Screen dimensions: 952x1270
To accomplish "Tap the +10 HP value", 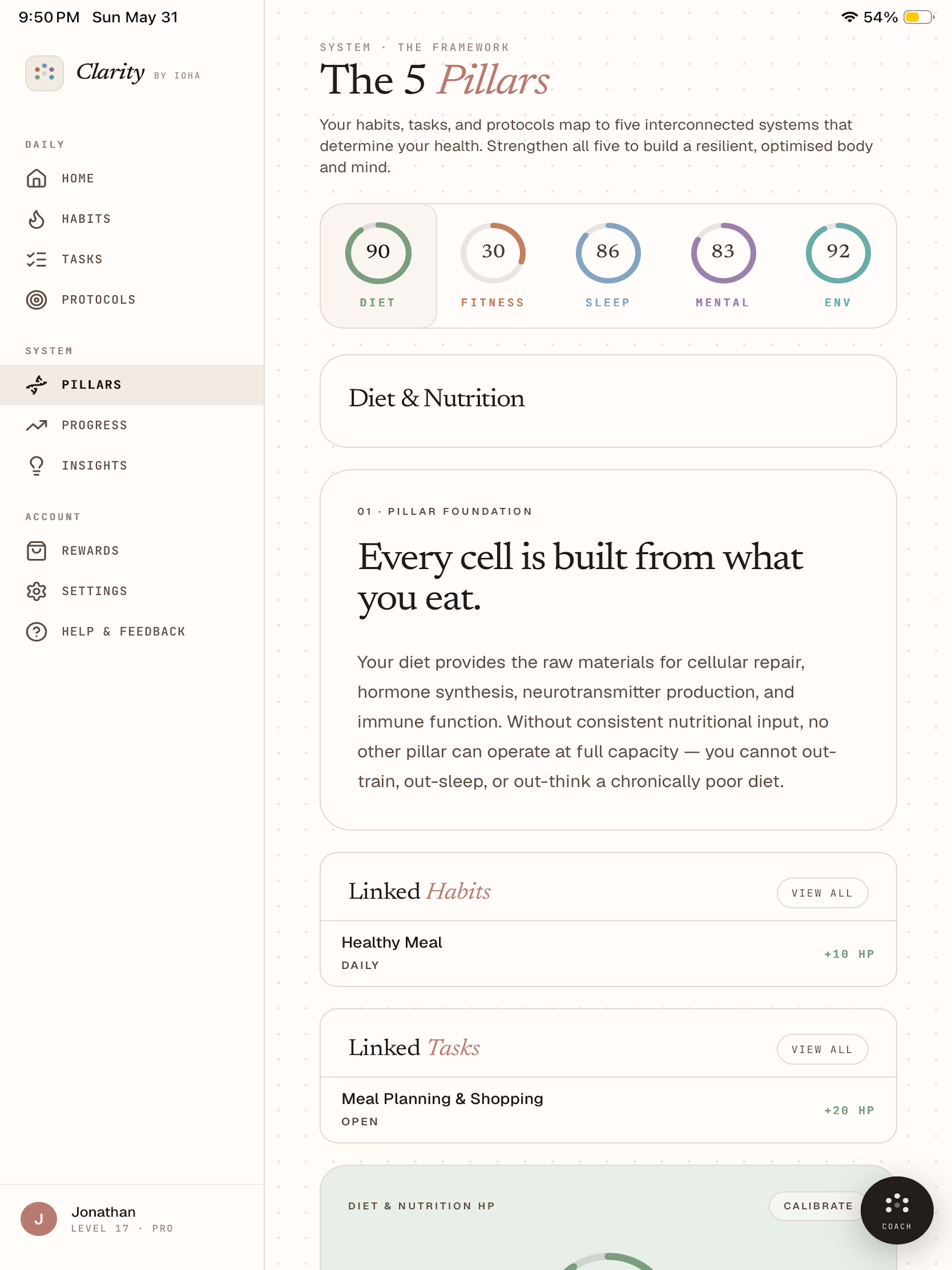I will pos(849,954).
